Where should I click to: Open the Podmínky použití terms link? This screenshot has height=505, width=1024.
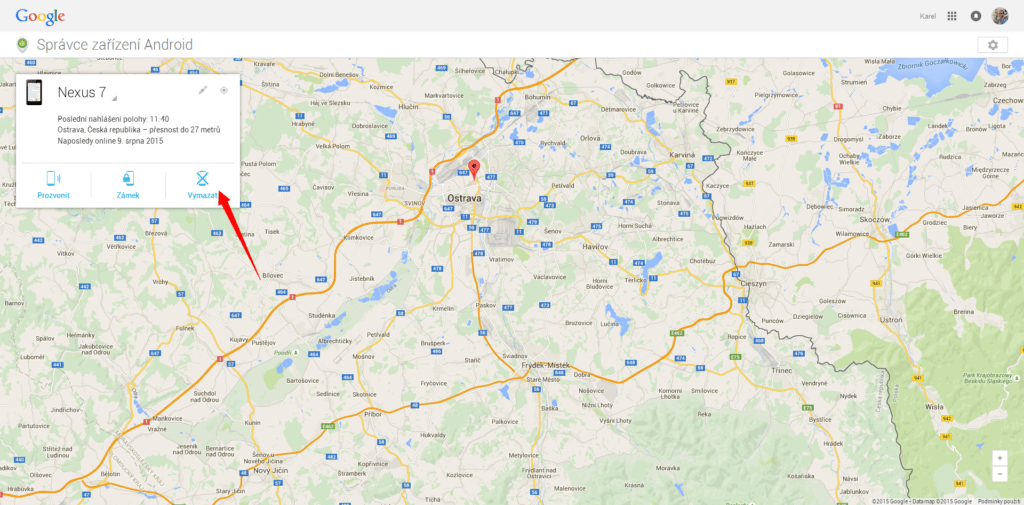(x=999, y=502)
